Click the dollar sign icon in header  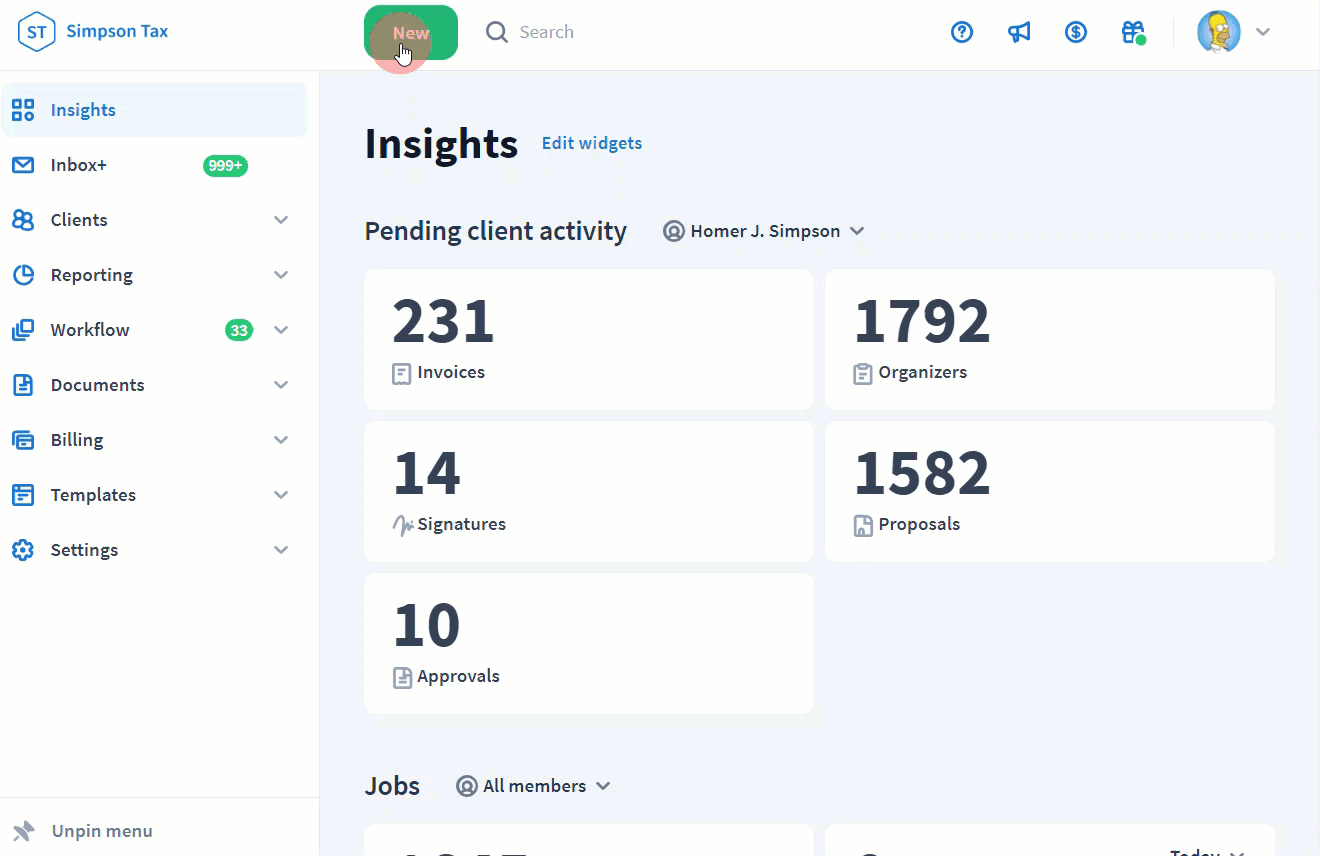click(x=1076, y=32)
